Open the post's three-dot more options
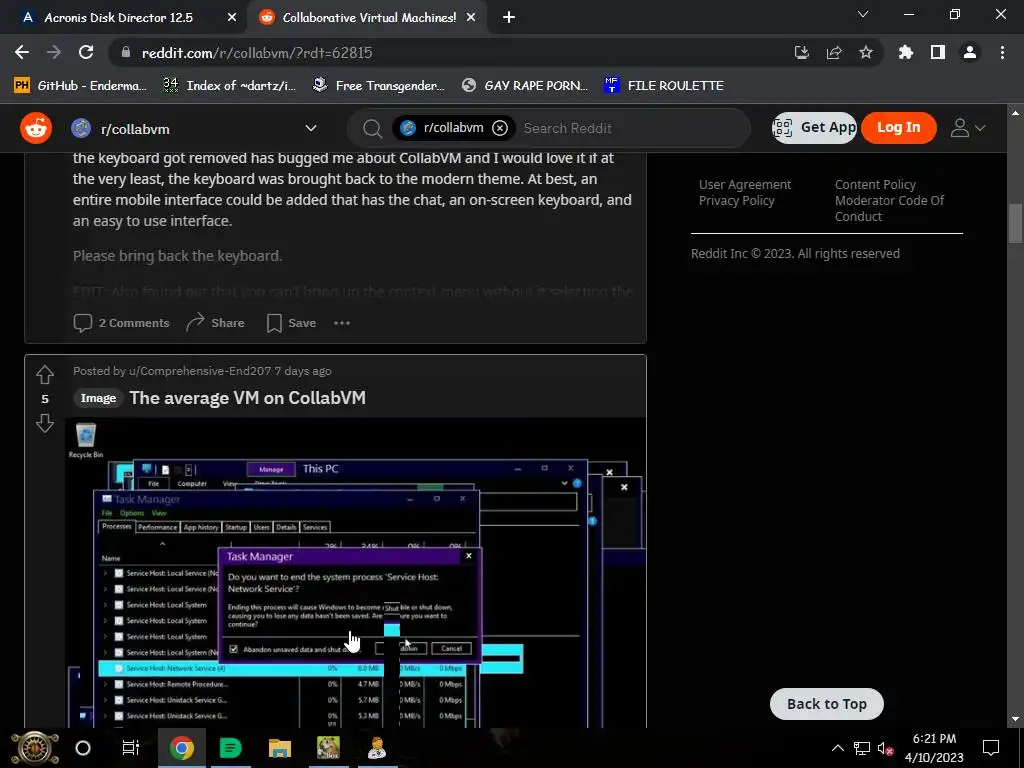This screenshot has height=768, width=1024. click(x=342, y=323)
